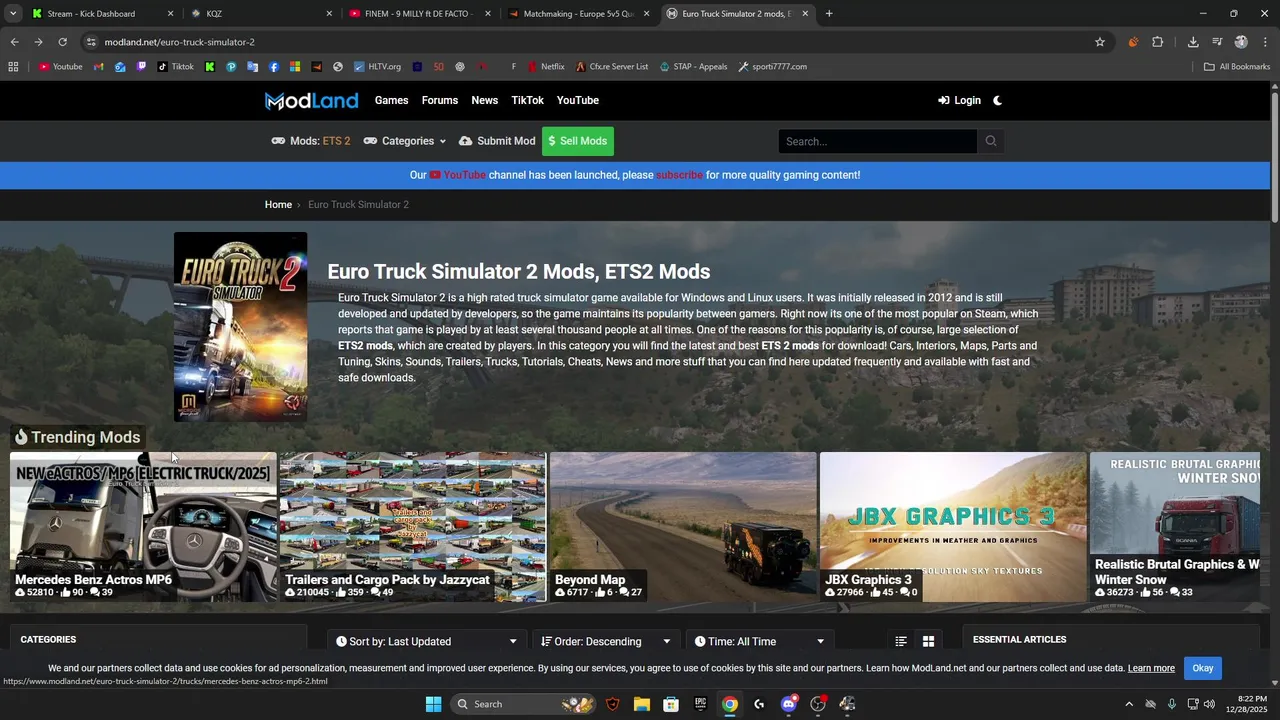Open YouTube in top navigation
The height and width of the screenshot is (720, 1280).
click(578, 100)
